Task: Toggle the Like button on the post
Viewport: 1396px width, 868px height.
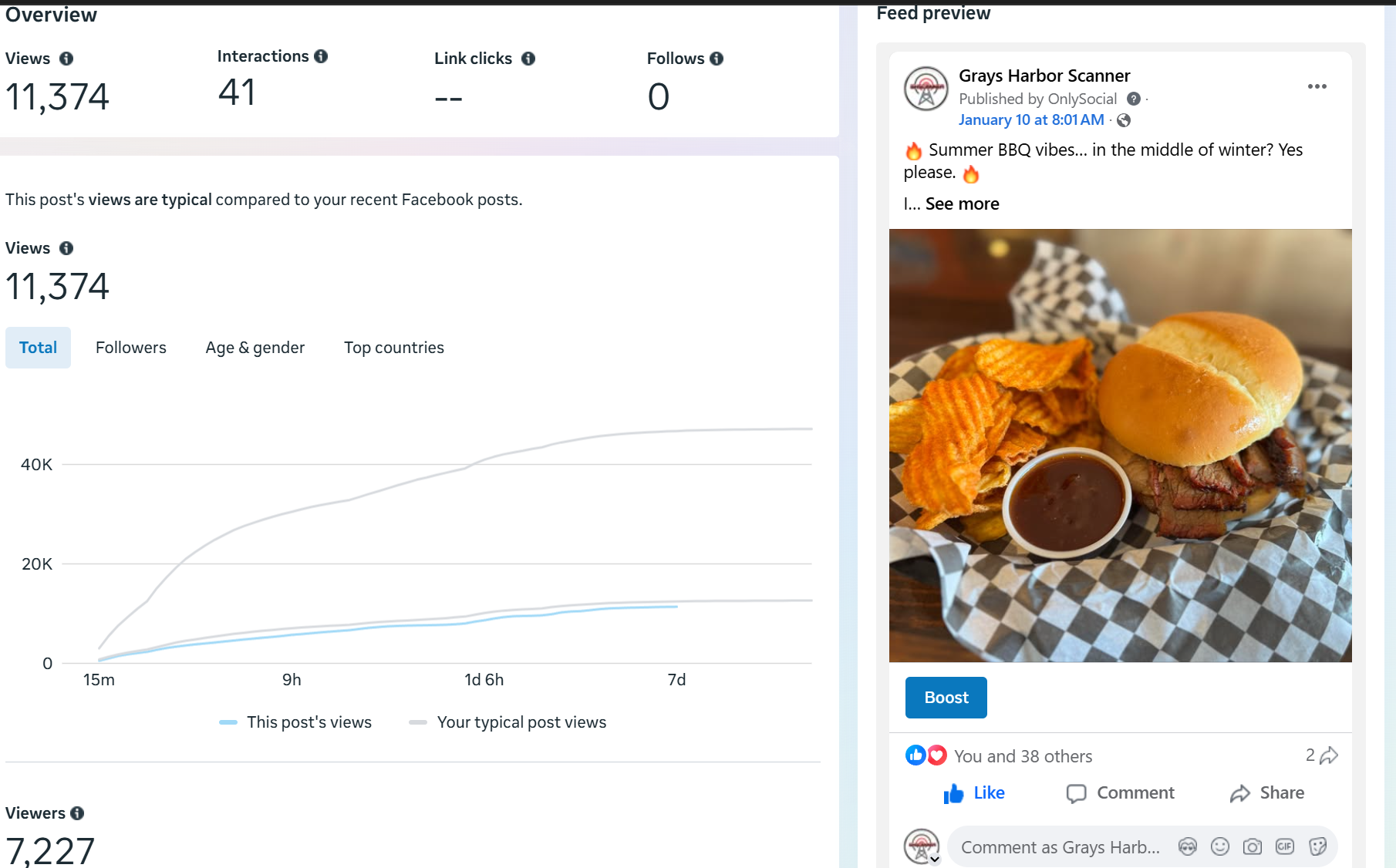Action: click(x=974, y=793)
